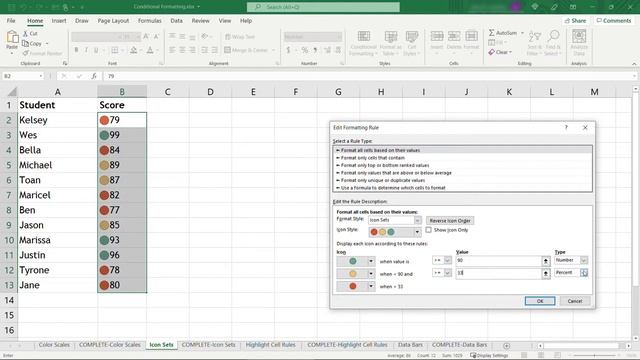Click the Format as Table icon
Viewport: 640px width, 360px height.
coord(391,37)
